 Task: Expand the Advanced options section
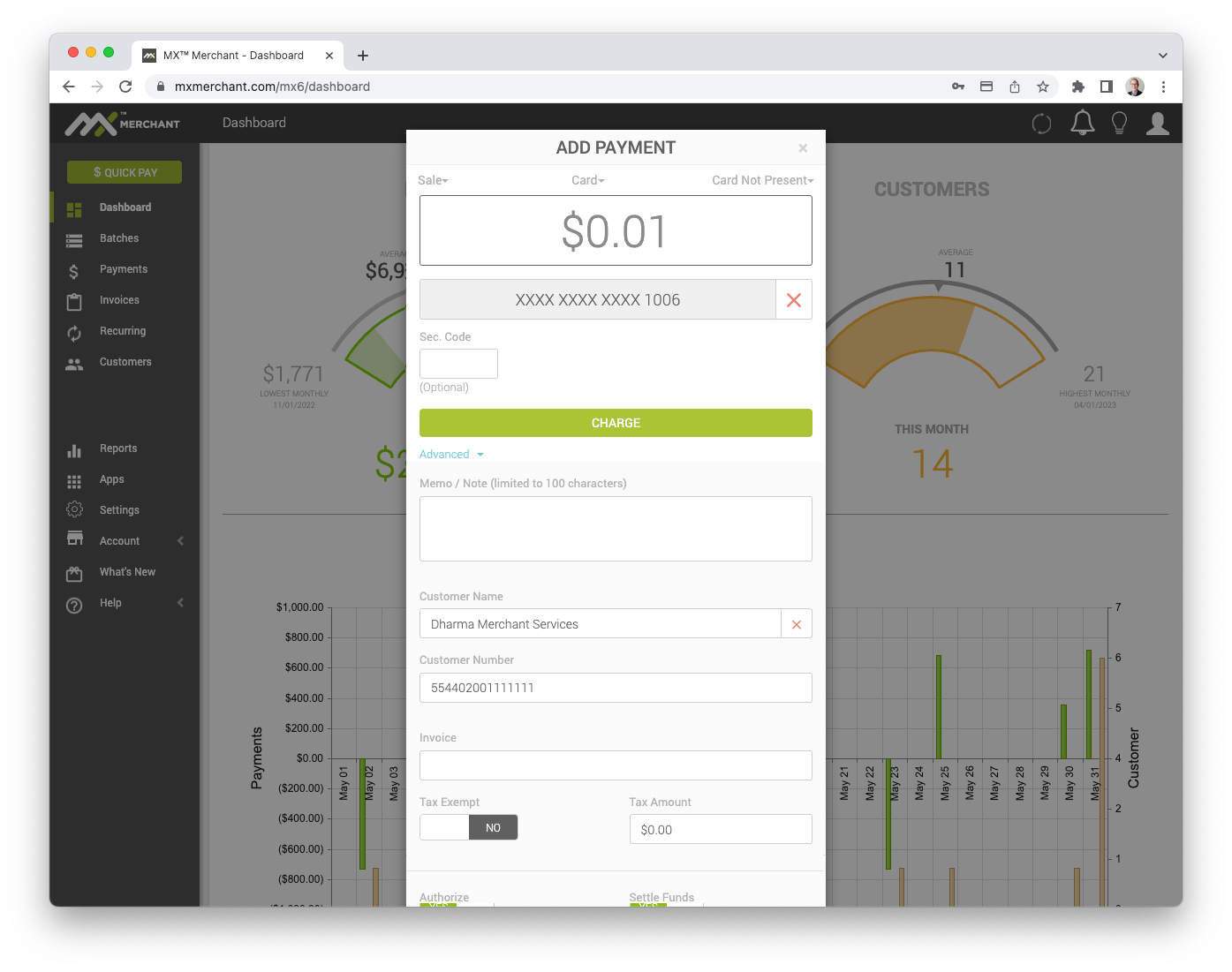tap(451, 454)
